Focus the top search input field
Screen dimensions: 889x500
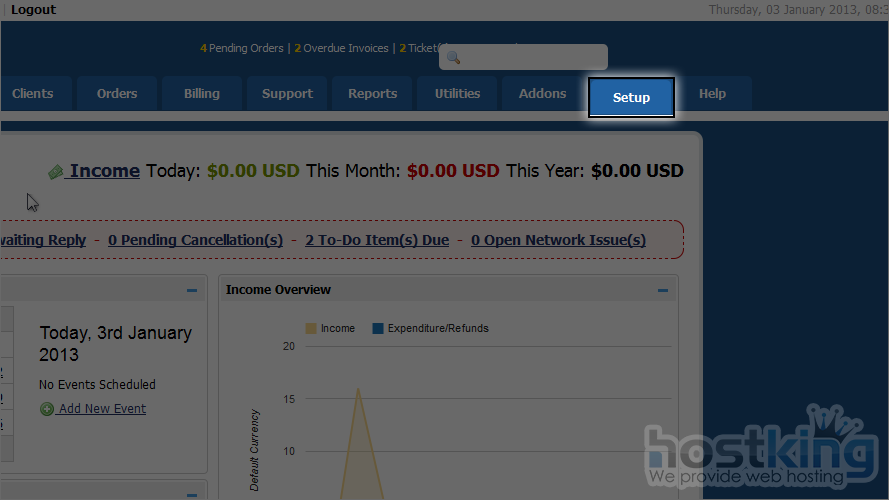pos(532,58)
